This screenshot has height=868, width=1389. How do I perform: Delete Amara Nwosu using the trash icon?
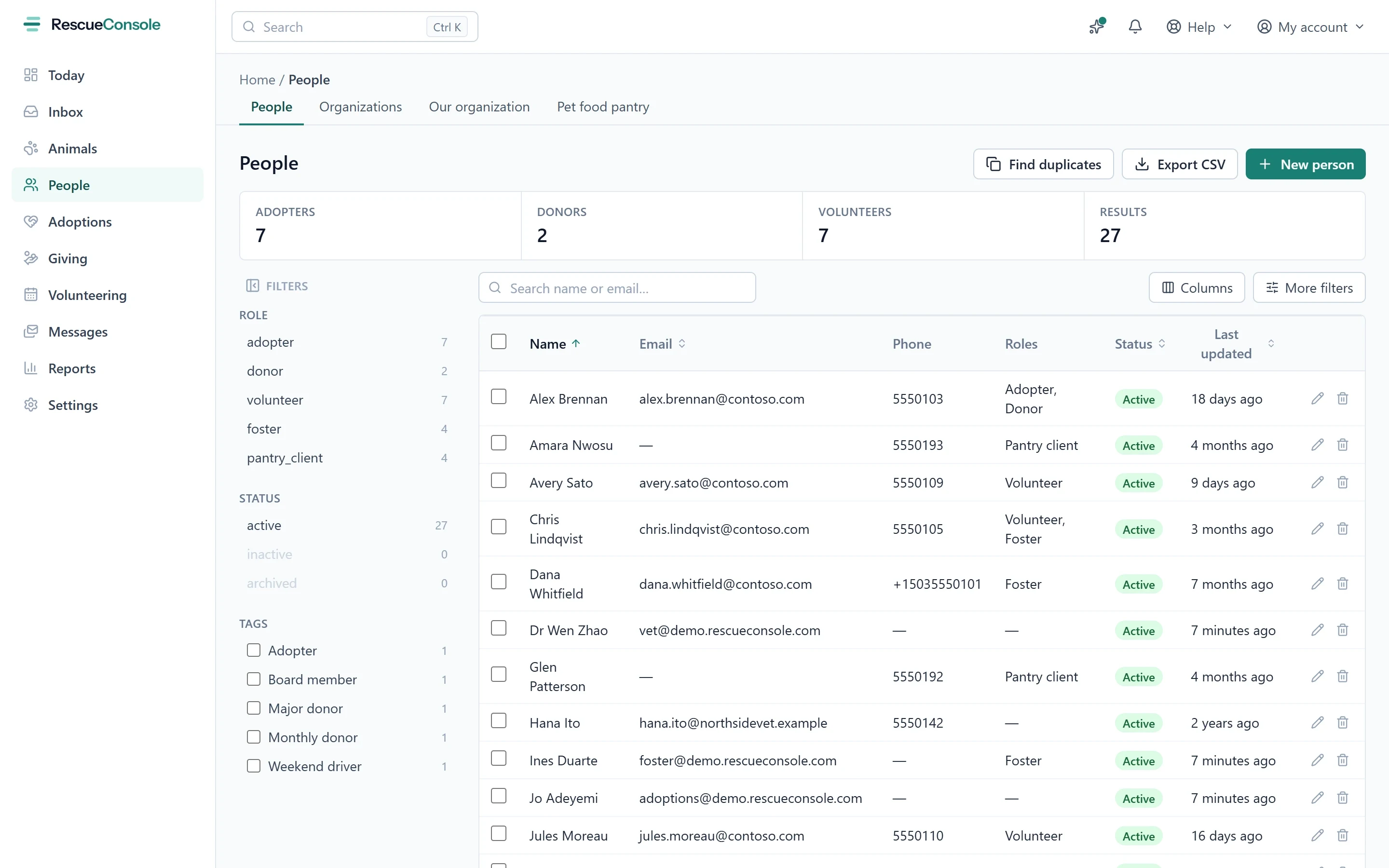pos(1343,445)
